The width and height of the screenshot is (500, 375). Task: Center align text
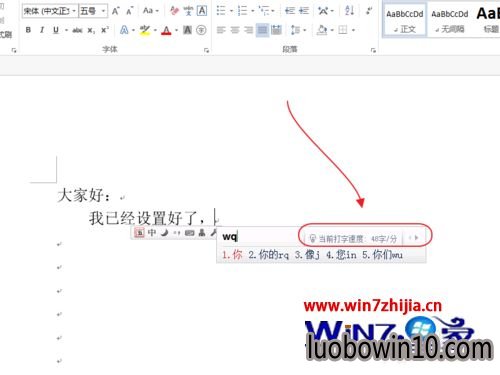point(235,30)
